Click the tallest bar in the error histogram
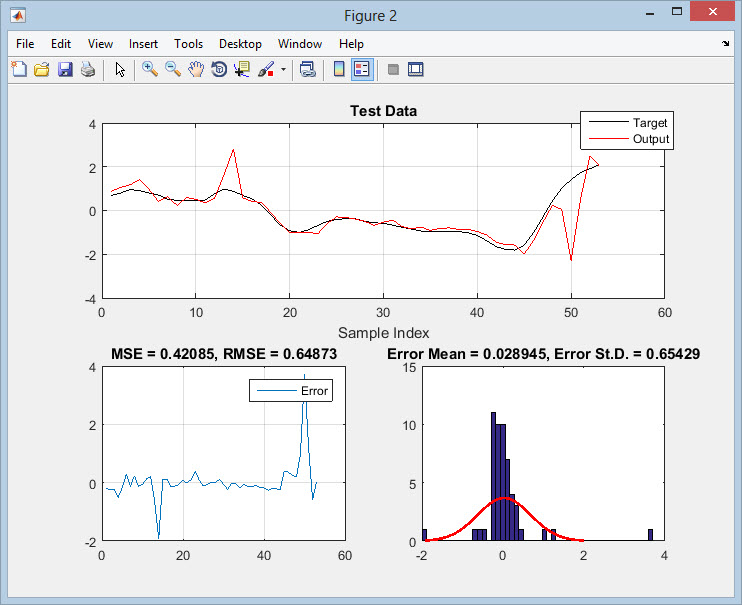Screen dimensions: 742x605 (494, 476)
